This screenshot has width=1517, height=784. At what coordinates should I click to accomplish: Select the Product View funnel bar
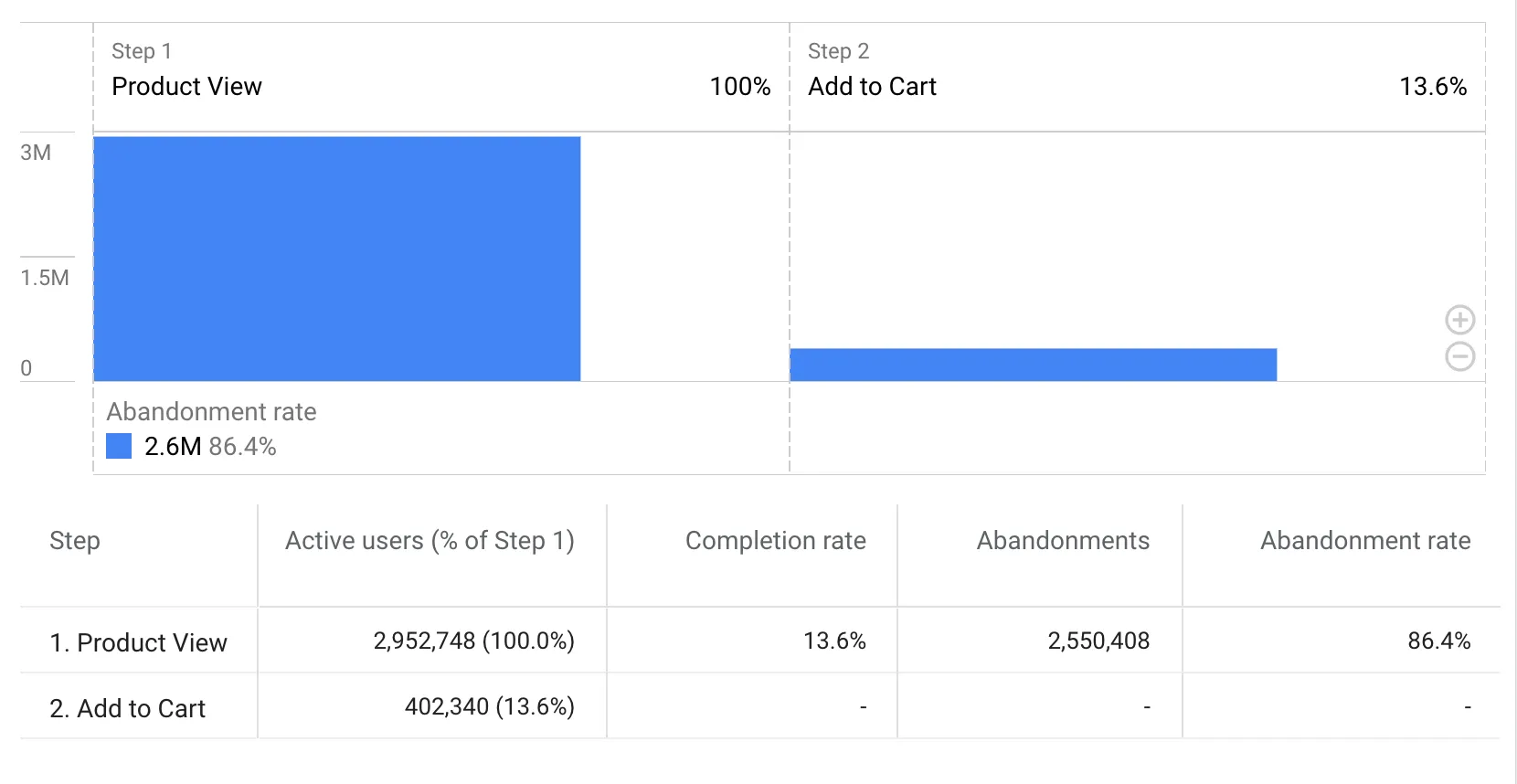[336, 258]
